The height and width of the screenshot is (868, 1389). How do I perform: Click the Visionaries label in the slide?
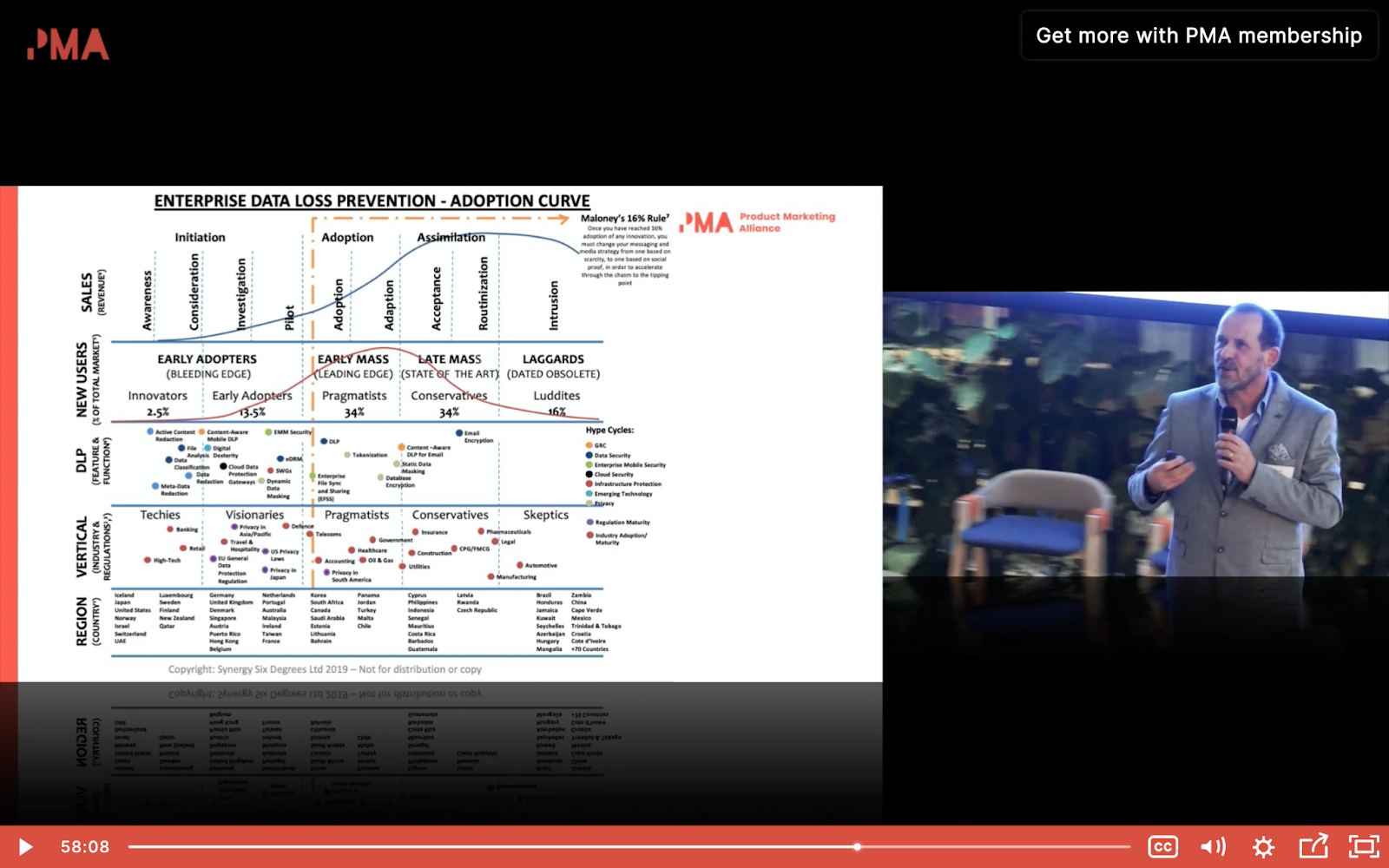255,515
